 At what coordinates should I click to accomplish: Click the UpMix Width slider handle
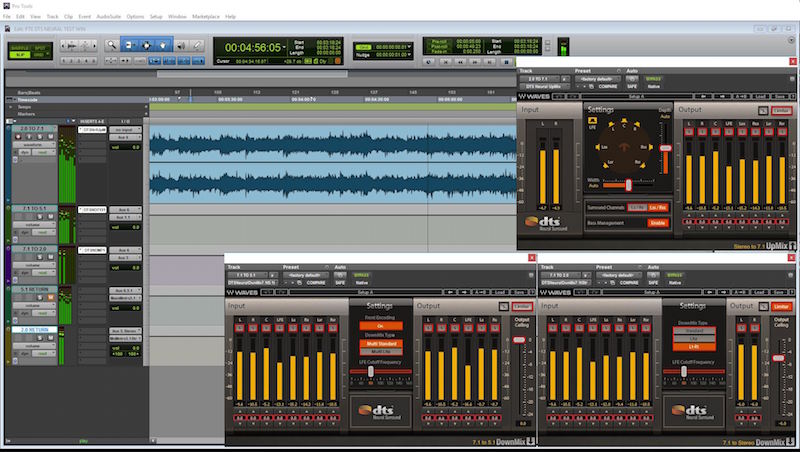tap(629, 185)
